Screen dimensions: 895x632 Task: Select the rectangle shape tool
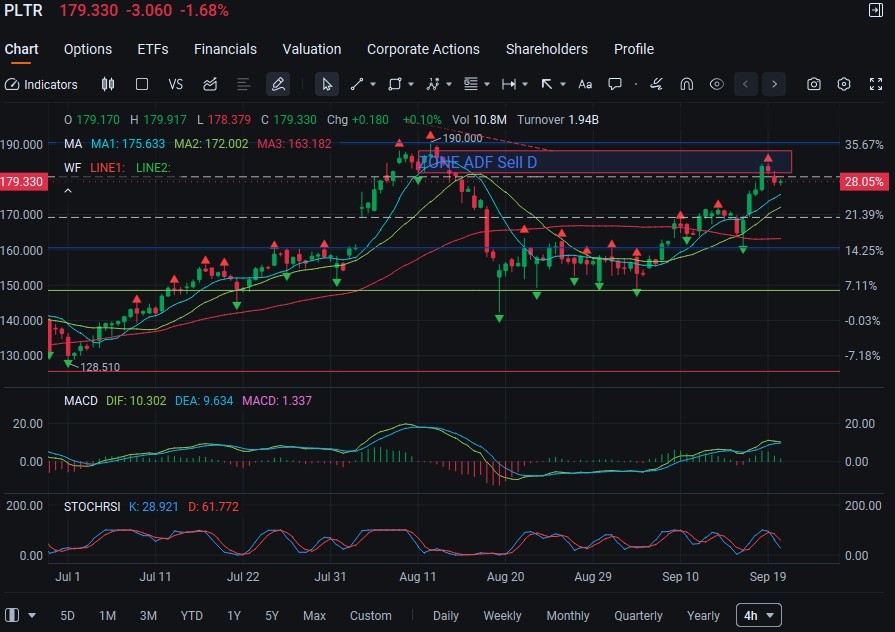point(394,84)
